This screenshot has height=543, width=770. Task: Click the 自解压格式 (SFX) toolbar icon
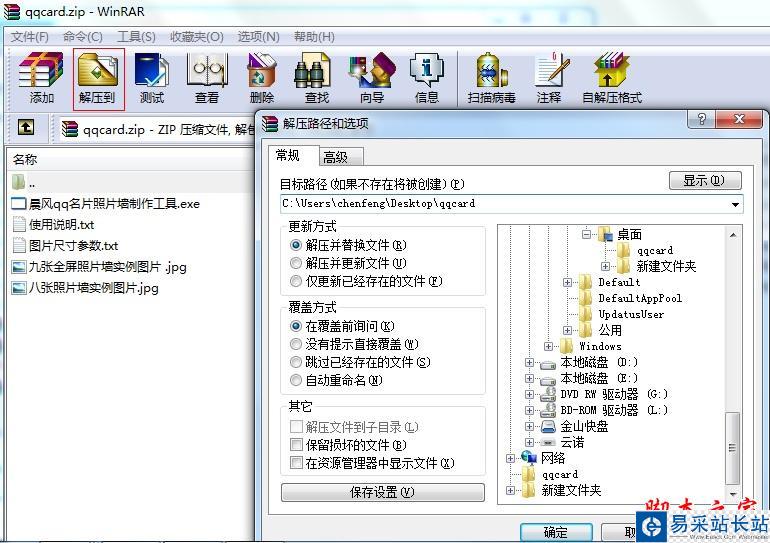(x=611, y=79)
